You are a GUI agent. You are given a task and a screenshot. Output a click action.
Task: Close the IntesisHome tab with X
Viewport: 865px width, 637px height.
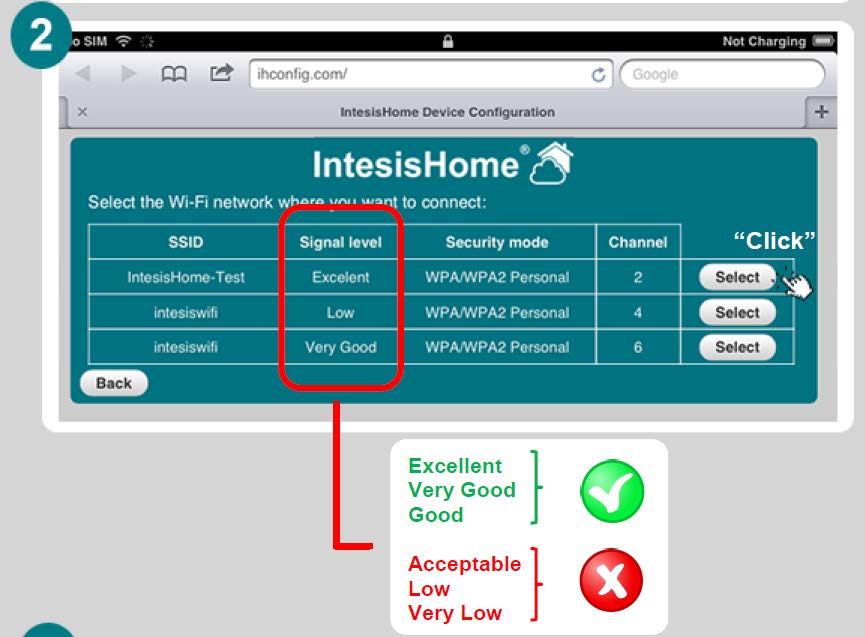click(83, 112)
